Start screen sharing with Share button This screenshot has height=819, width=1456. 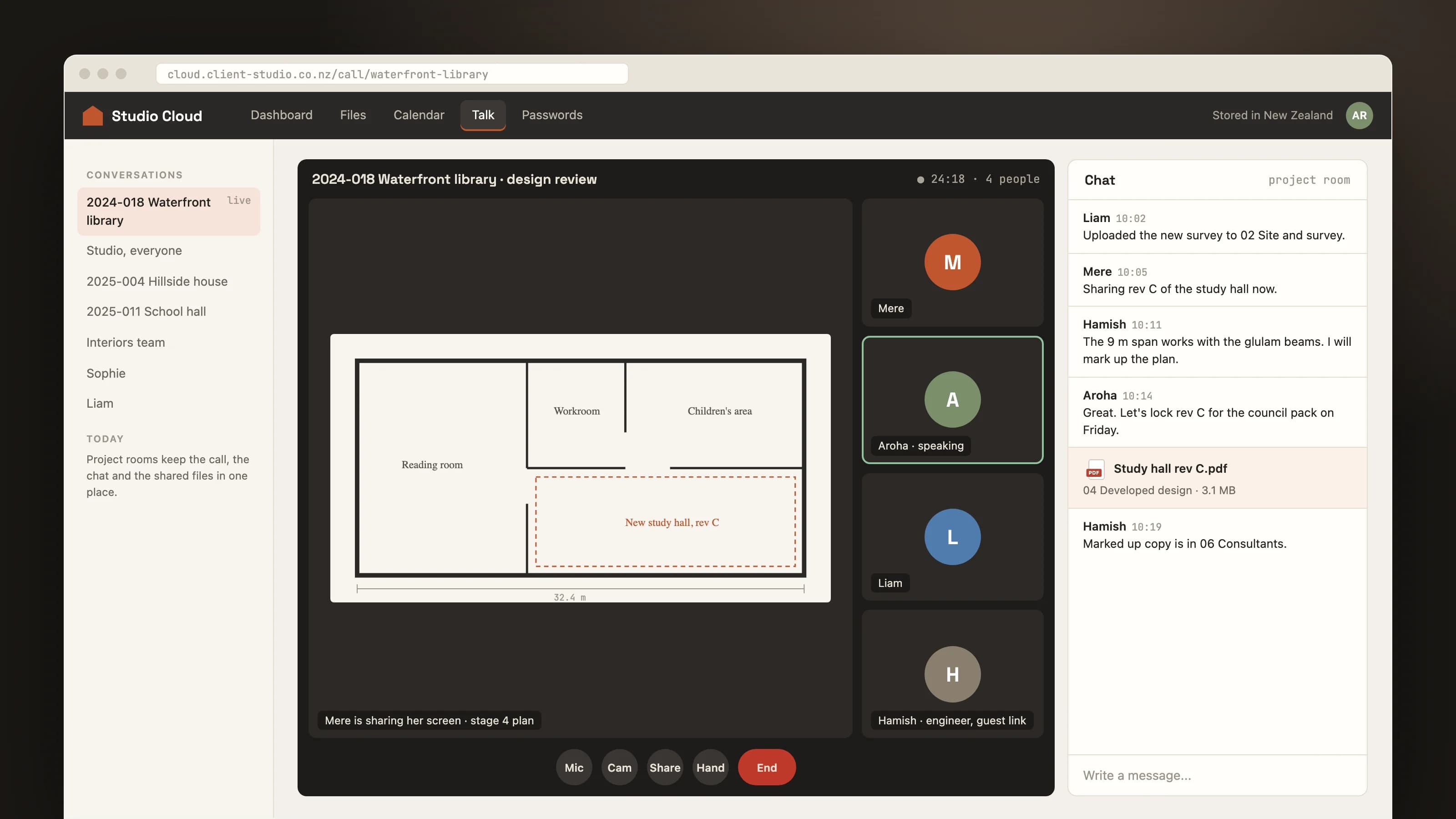point(665,768)
